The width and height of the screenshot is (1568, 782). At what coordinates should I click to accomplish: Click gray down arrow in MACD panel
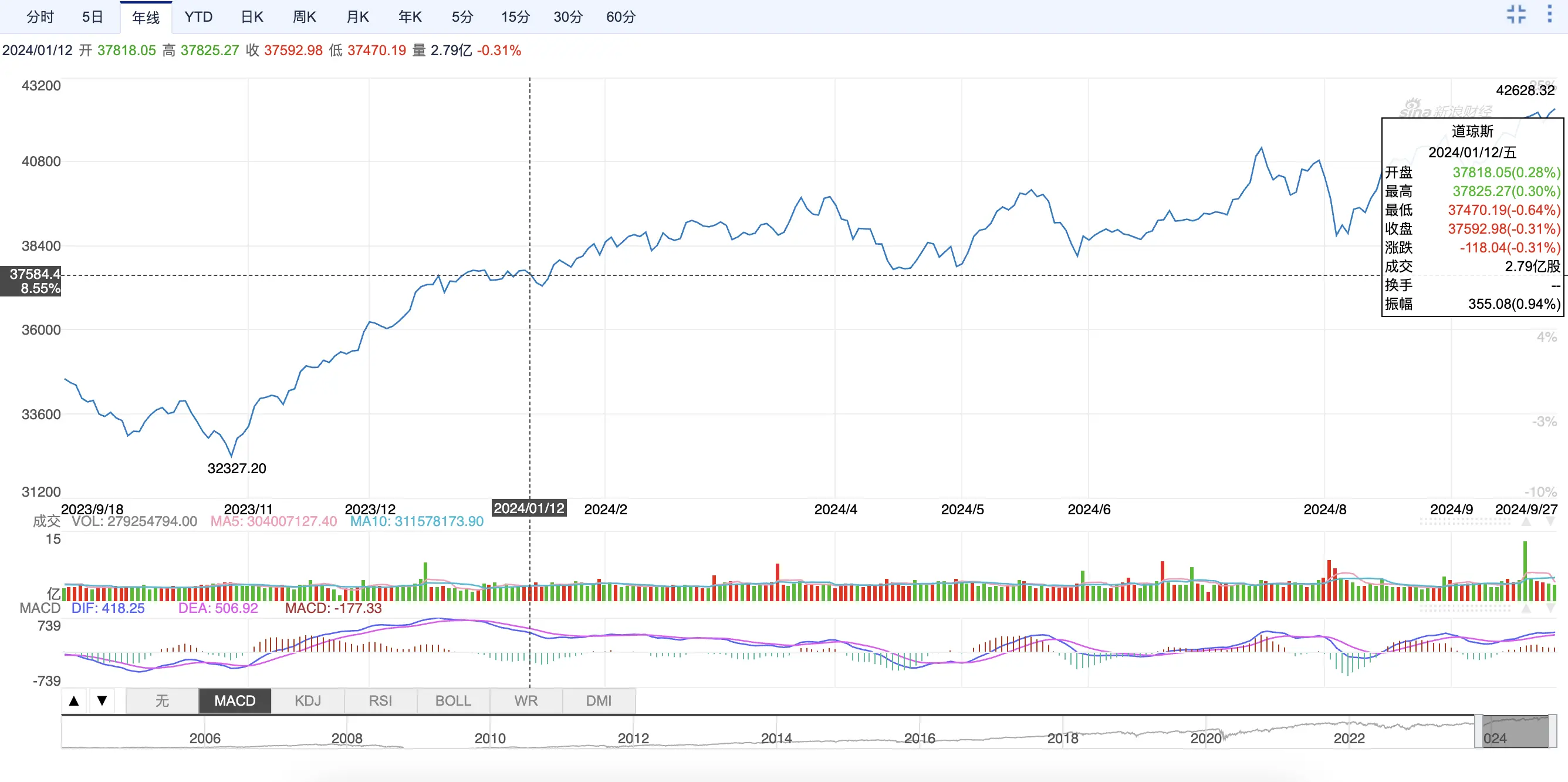1550,608
